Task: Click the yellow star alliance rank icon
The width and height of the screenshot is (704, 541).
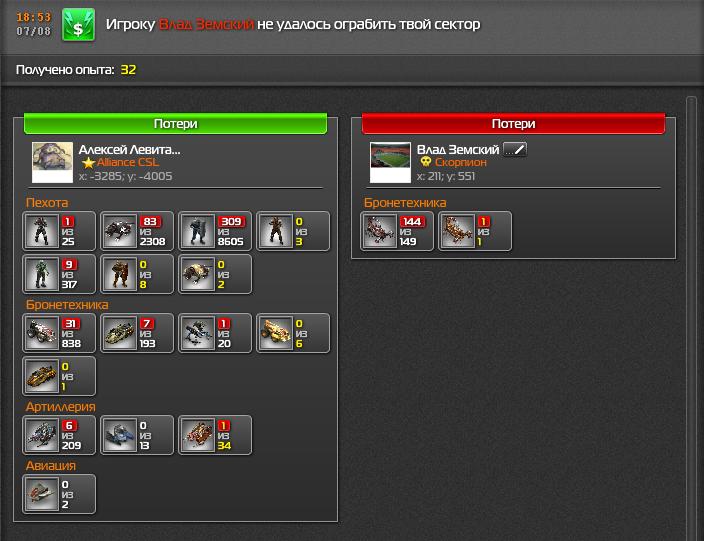Action: pos(88,163)
